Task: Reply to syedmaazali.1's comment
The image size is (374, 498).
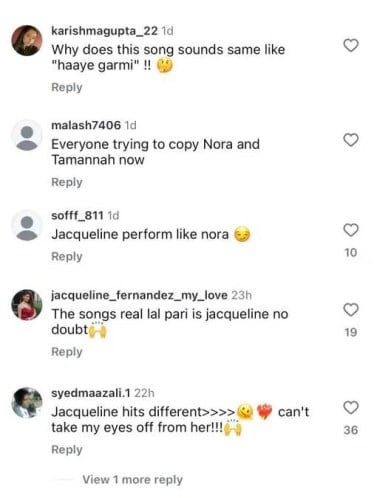Action: (x=67, y=450)
